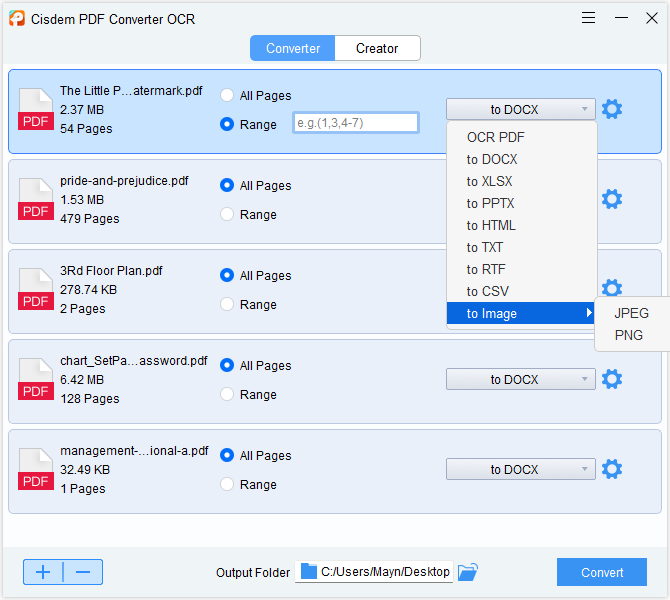The image size is (670, 600).
Task: Click the 54 Pages label
Action: pyautogui.click(x=86, y=129)
